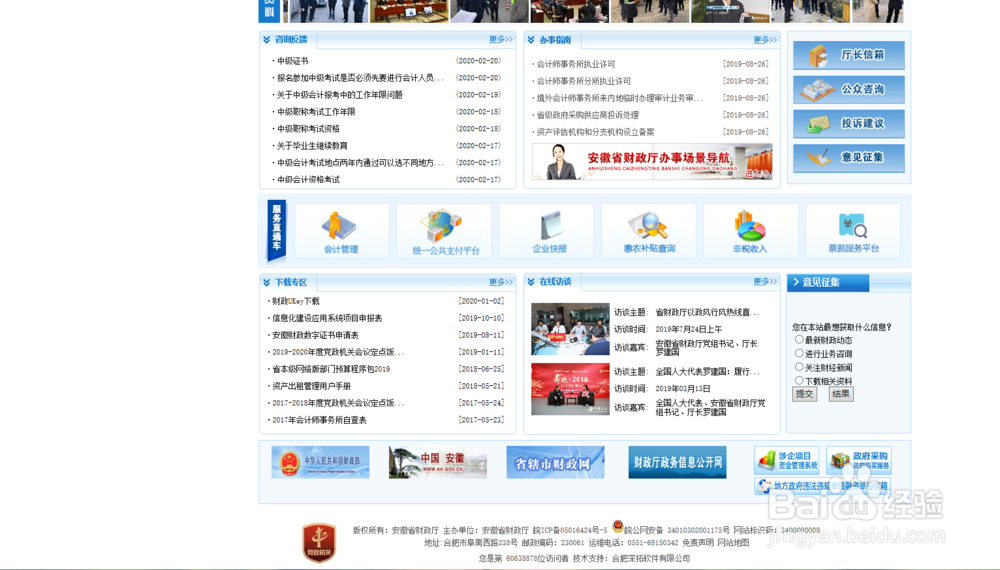The height and width of the screenshot is (570, 1000).
Task: Open 中级职称考试工作年限 entry
Action: (x=316, y=112)
